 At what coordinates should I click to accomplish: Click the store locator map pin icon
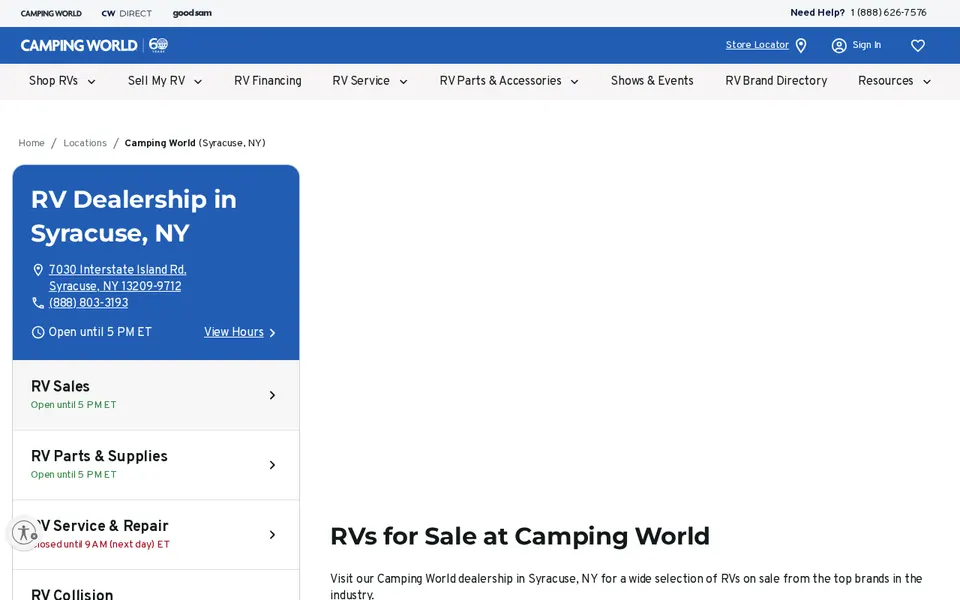[x=801, y=45]
